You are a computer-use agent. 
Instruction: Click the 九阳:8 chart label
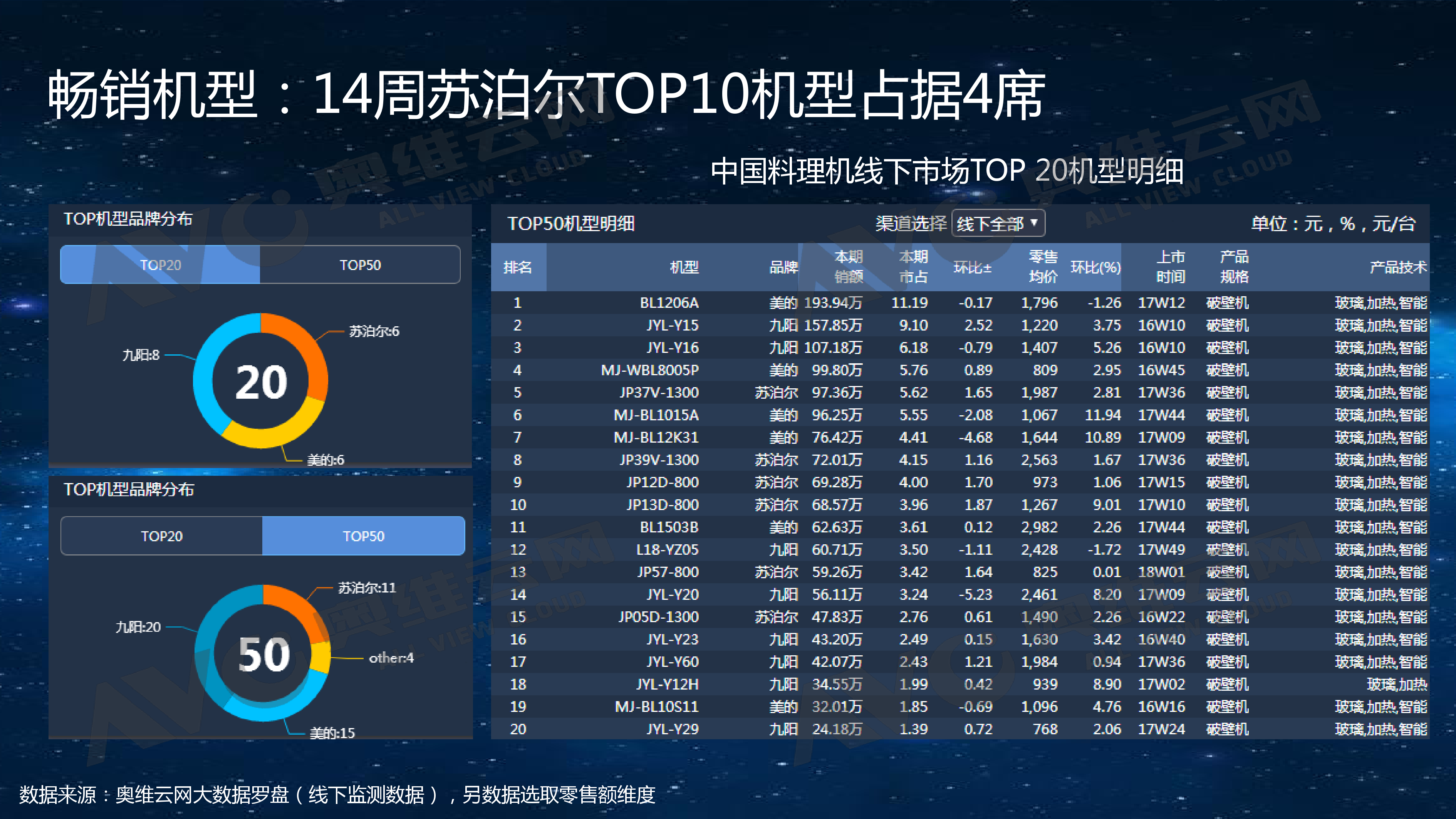[x=141, y=355]
